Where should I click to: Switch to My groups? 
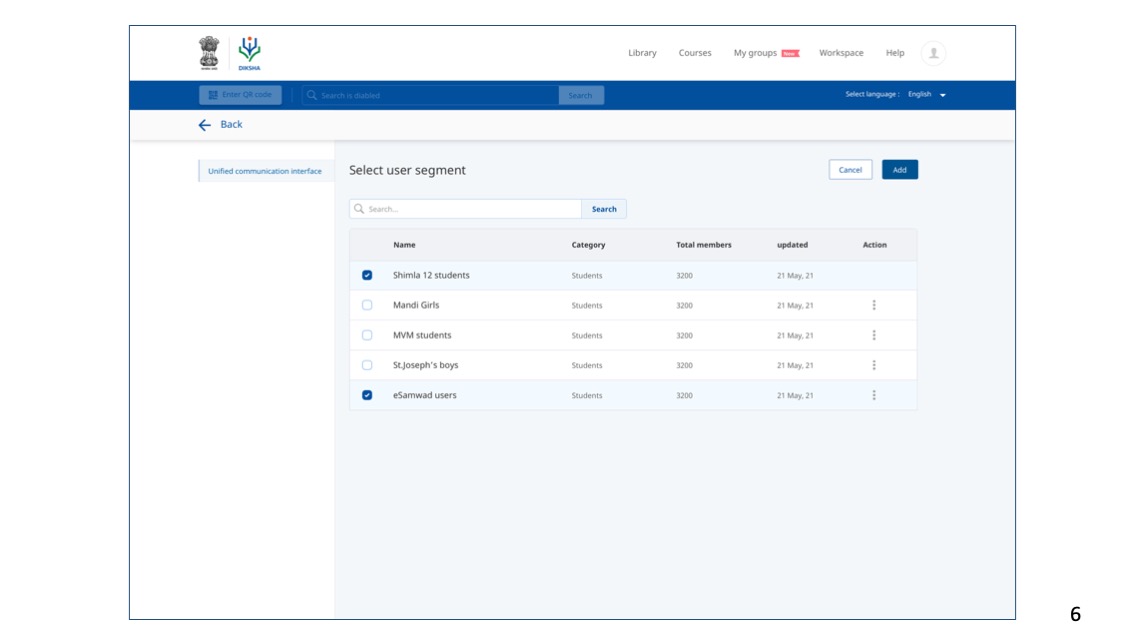[x=754, y=52]
